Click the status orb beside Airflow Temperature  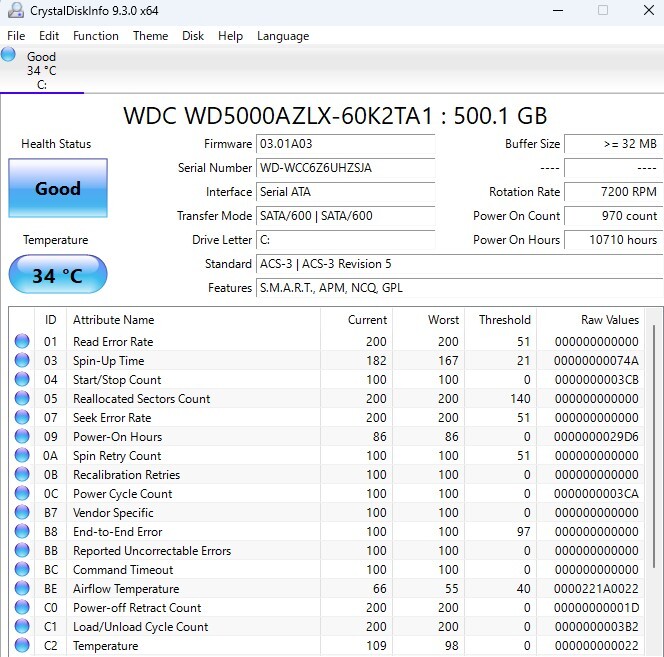click(x=22, y=589)
